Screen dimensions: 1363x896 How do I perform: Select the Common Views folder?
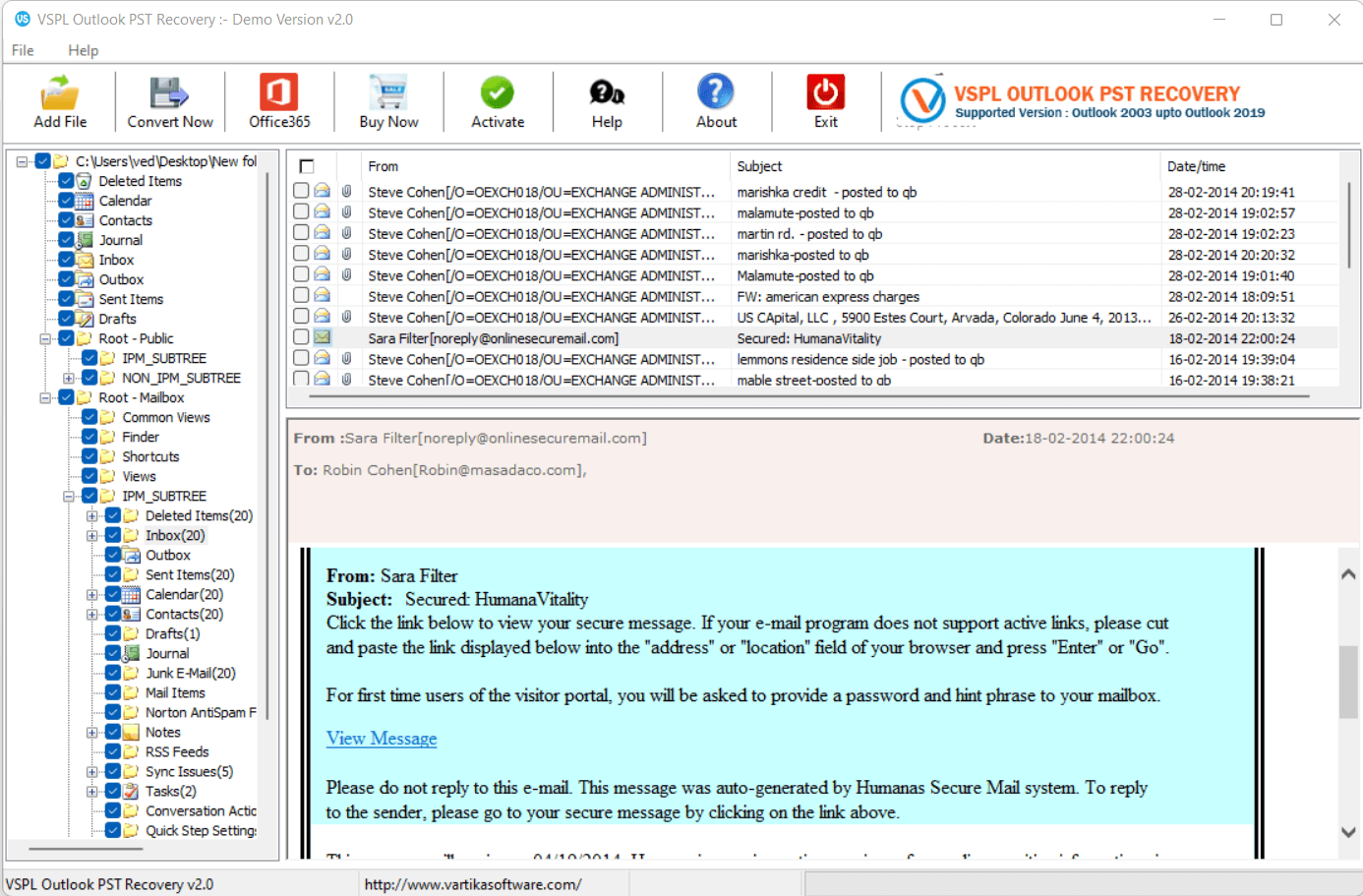pyautogui.click(x=166, y=417)
